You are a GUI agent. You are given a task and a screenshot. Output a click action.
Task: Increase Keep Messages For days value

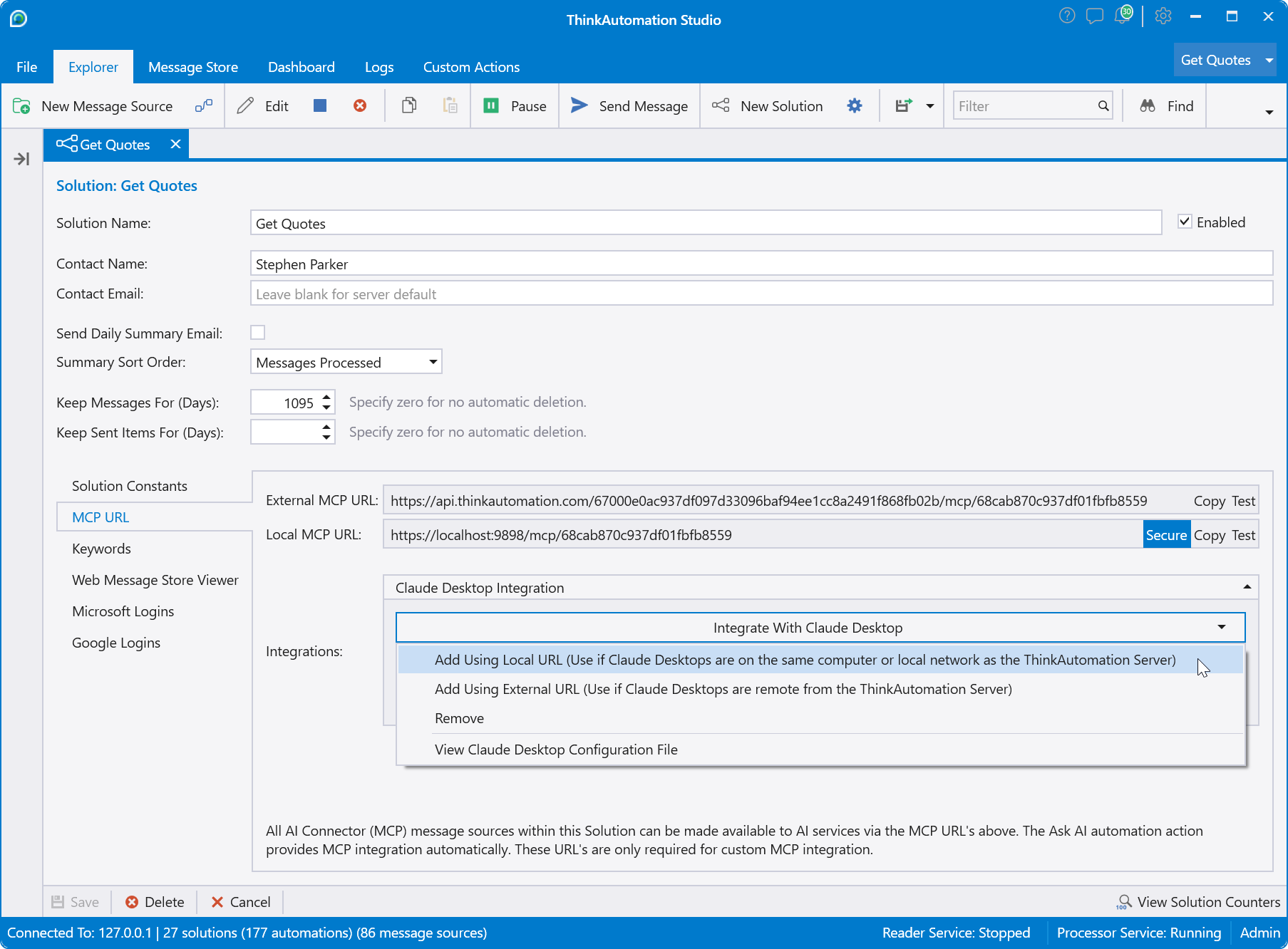326,397
